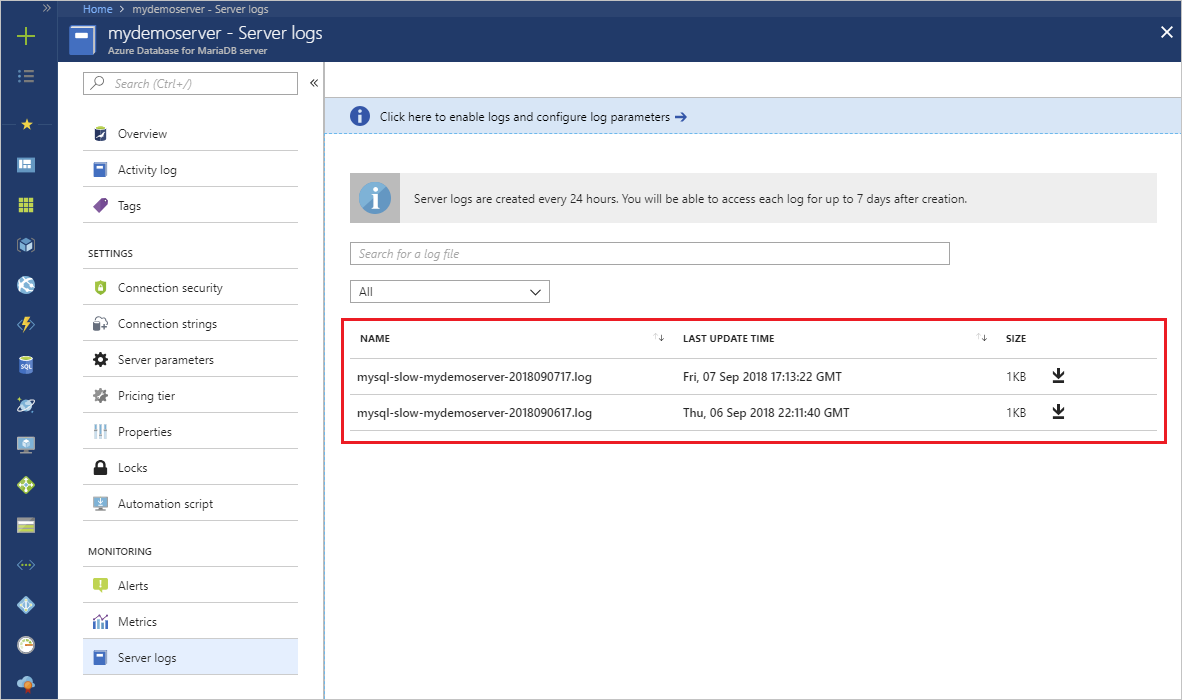Open the green grid All resources icon
This screenshot has height=700, width=1182.
[x=26, y=205]
